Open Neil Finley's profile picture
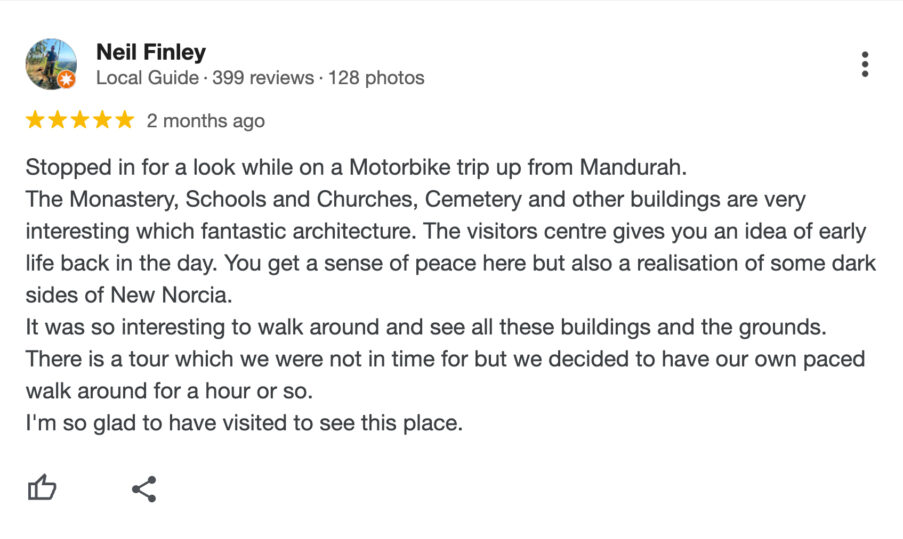 (x=51, y=64)
